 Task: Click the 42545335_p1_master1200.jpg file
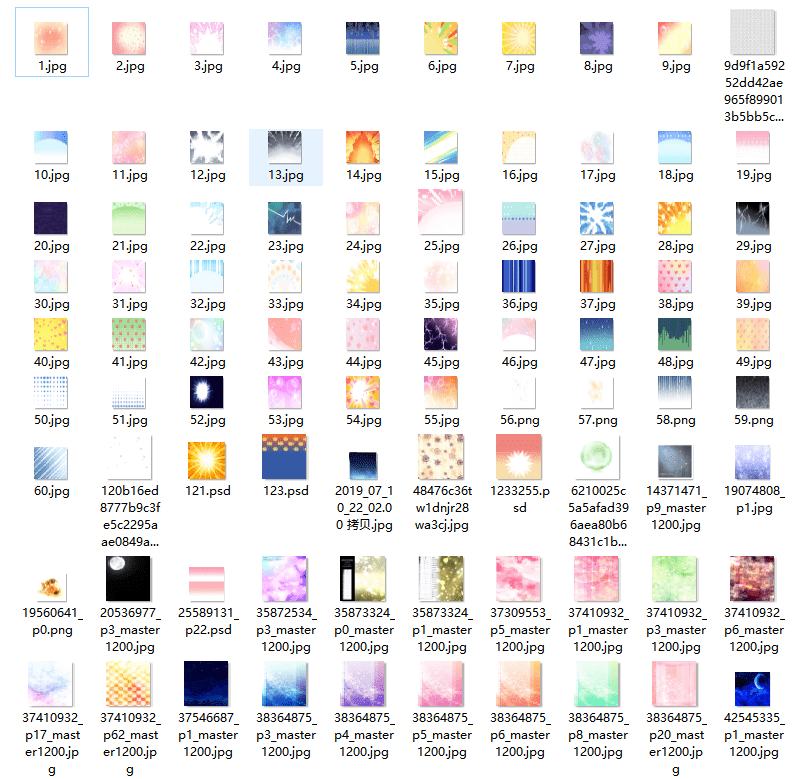pos(753,686)
